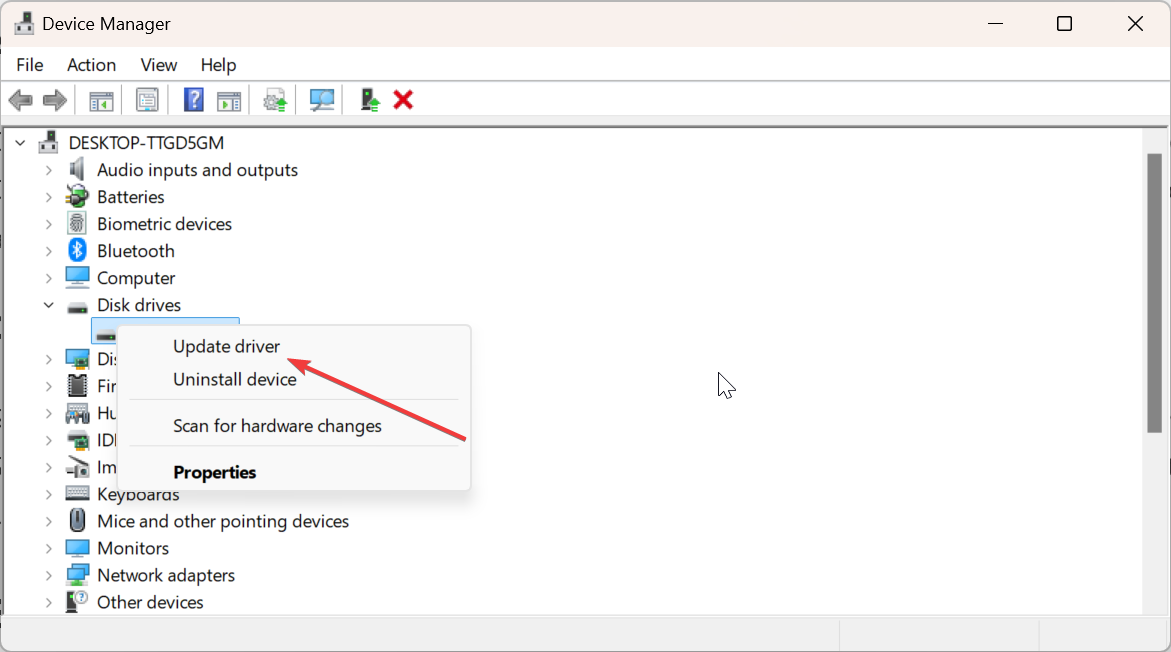Click the Keyboards category icon
Image resolution: width=1171 pixels, height=652 pixels.
tap(77, 494)
